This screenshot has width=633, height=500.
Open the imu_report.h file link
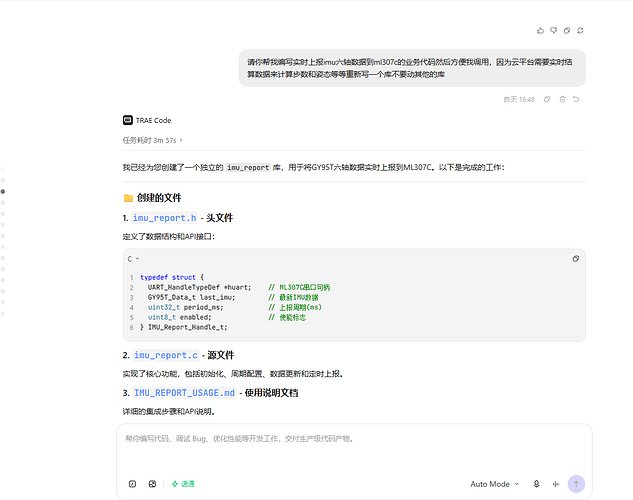point(164,218)
